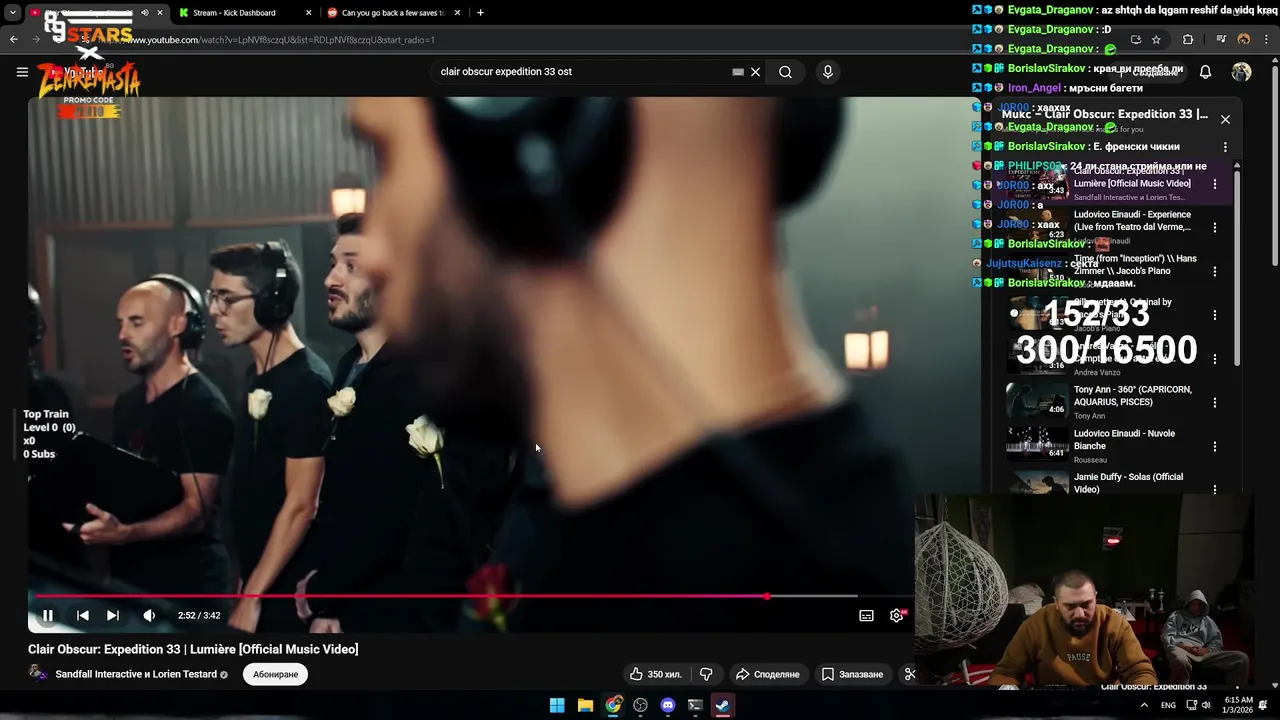Skip to next video in player
The width and height of the screenshot is (1280, 720).
pyautogui.click(x=113, y=615)
